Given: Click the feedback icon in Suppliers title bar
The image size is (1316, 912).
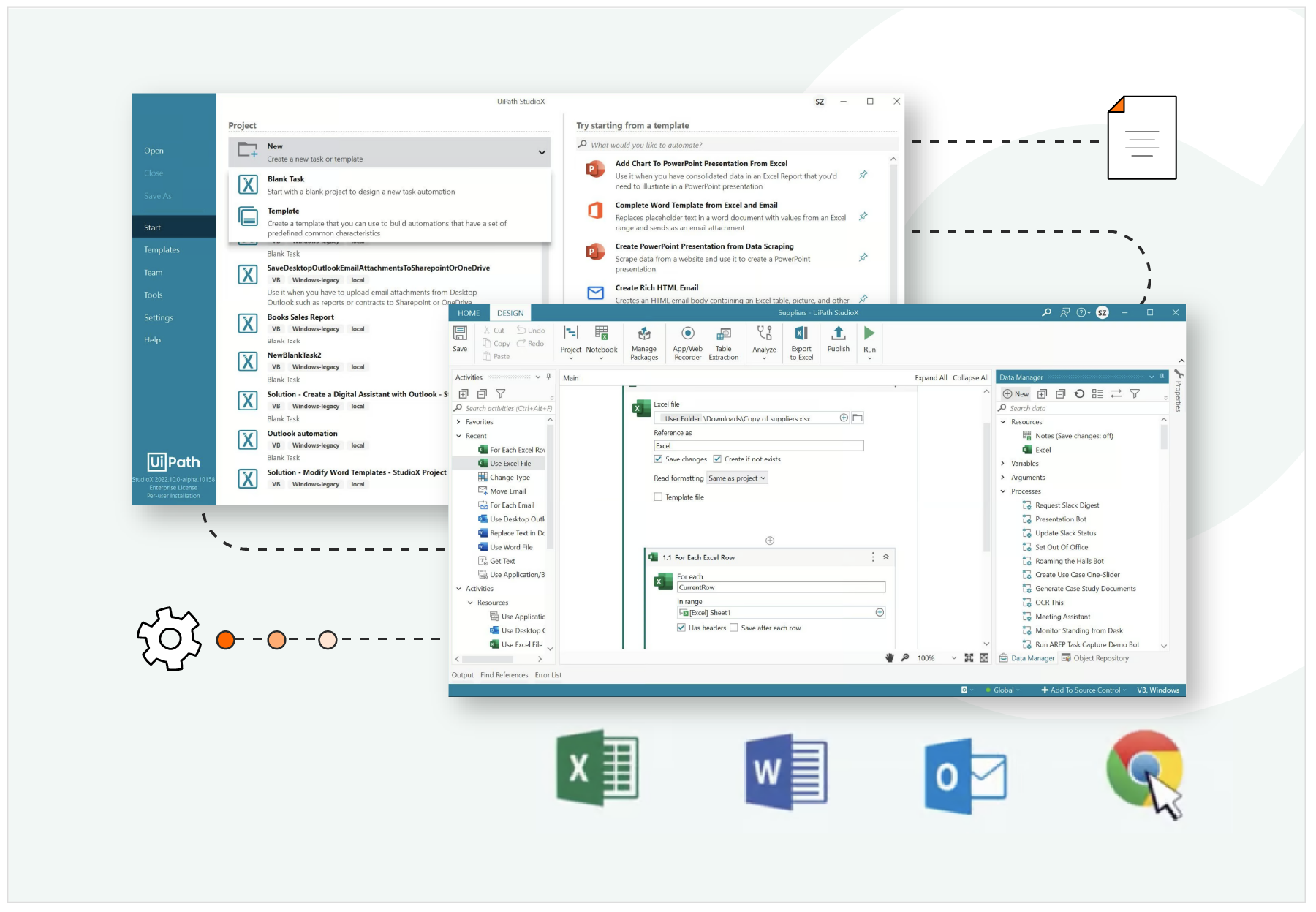Looking at the screenshot, I should tap(1064, 312).
